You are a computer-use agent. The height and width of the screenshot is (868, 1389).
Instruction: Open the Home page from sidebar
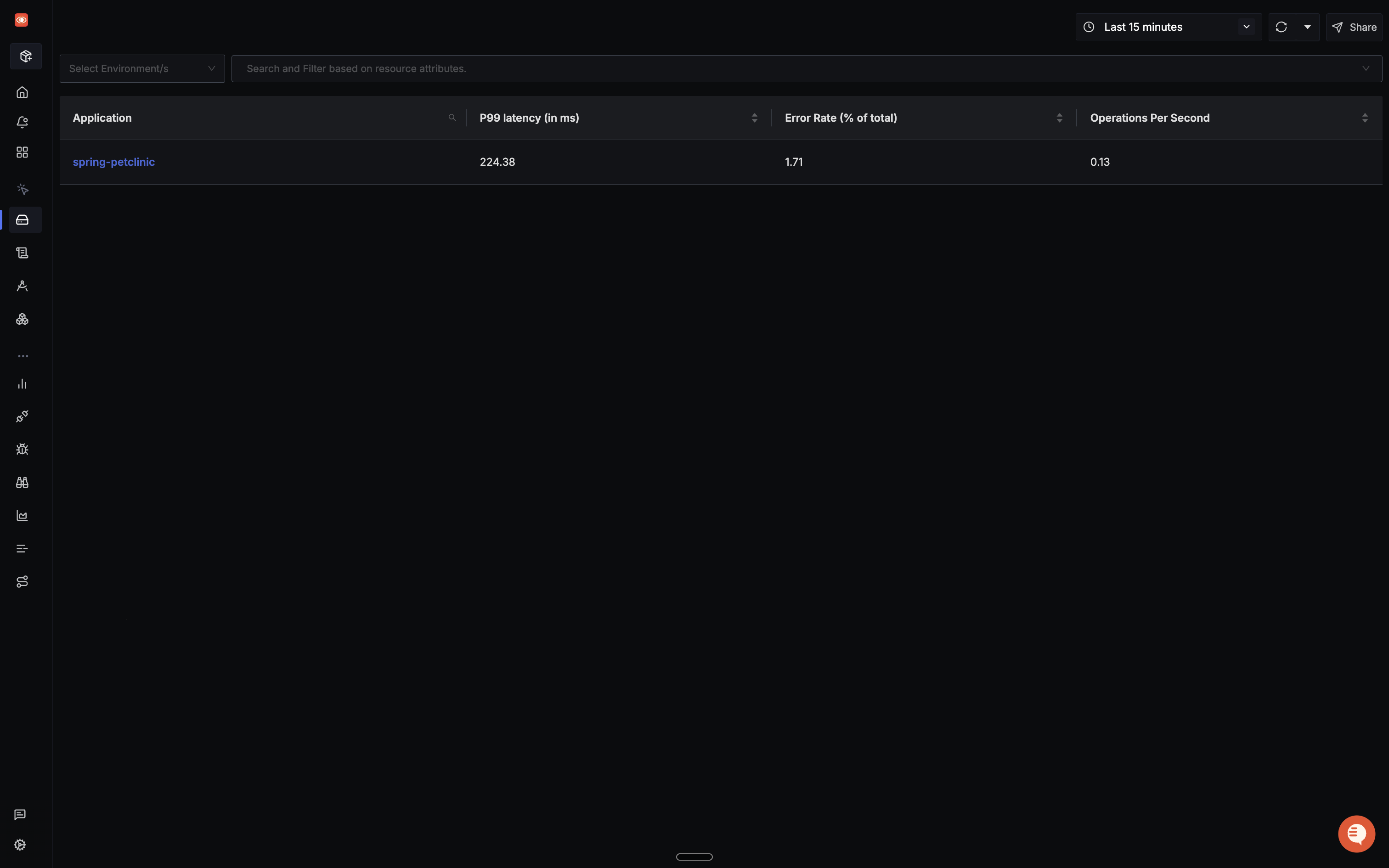pyautogui.click(x=23, y=92)
